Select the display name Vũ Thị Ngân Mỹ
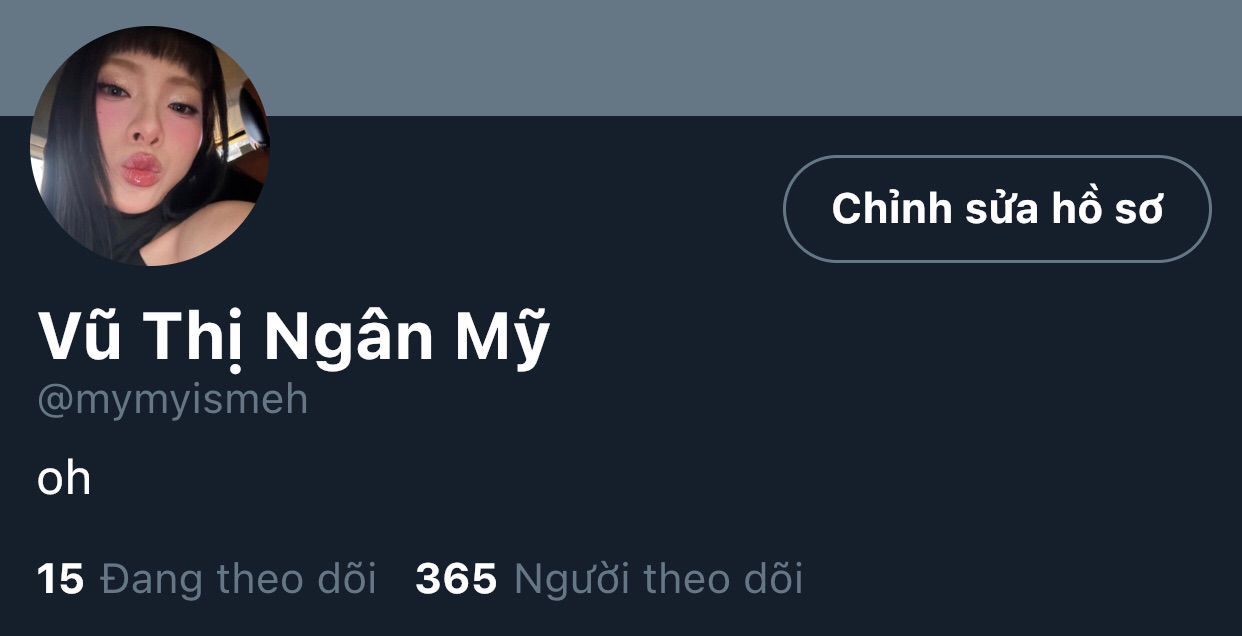1242x636 pixels. 293,338
